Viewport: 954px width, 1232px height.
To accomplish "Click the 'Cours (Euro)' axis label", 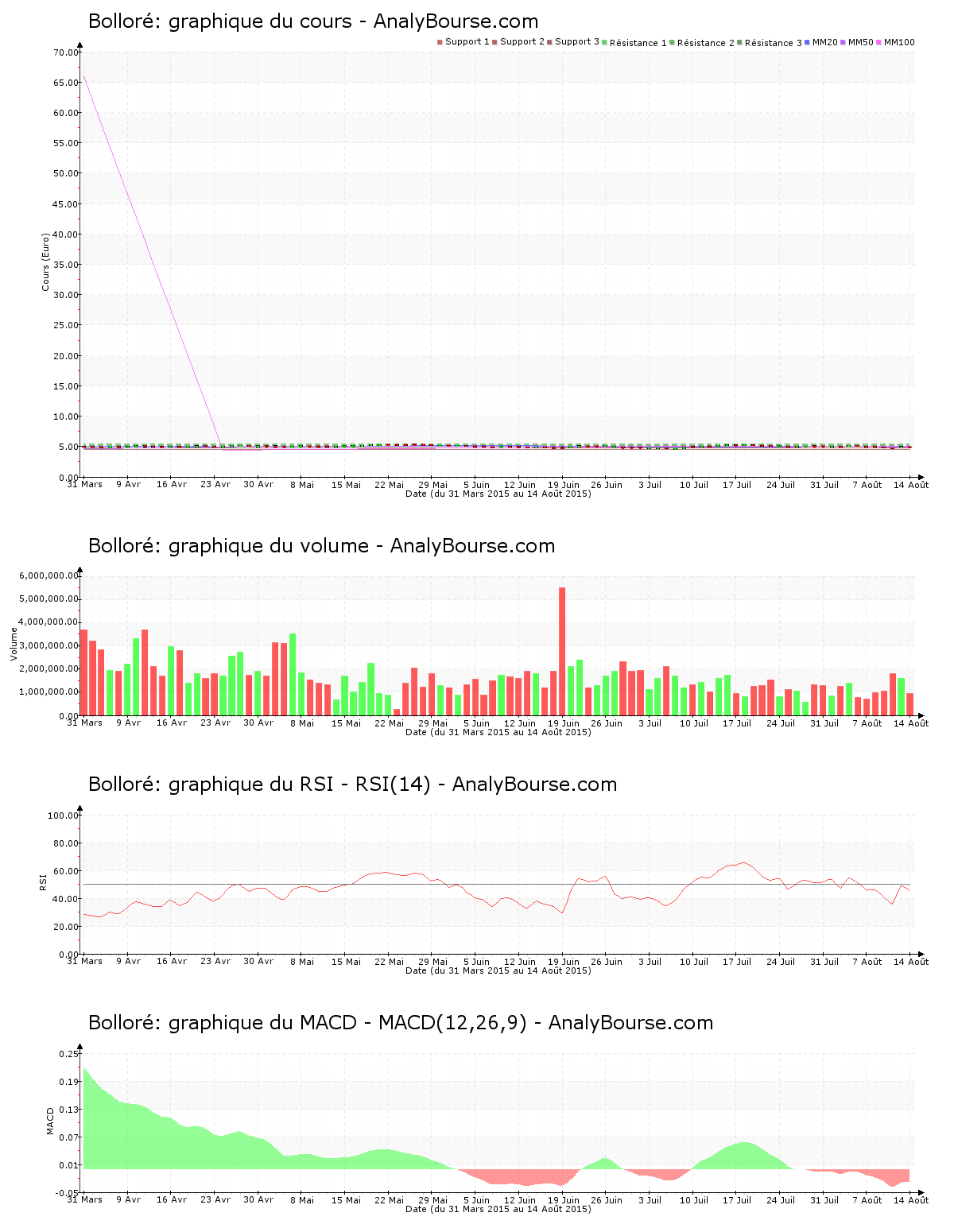I will pyautogui.click(x=46, y=262).
